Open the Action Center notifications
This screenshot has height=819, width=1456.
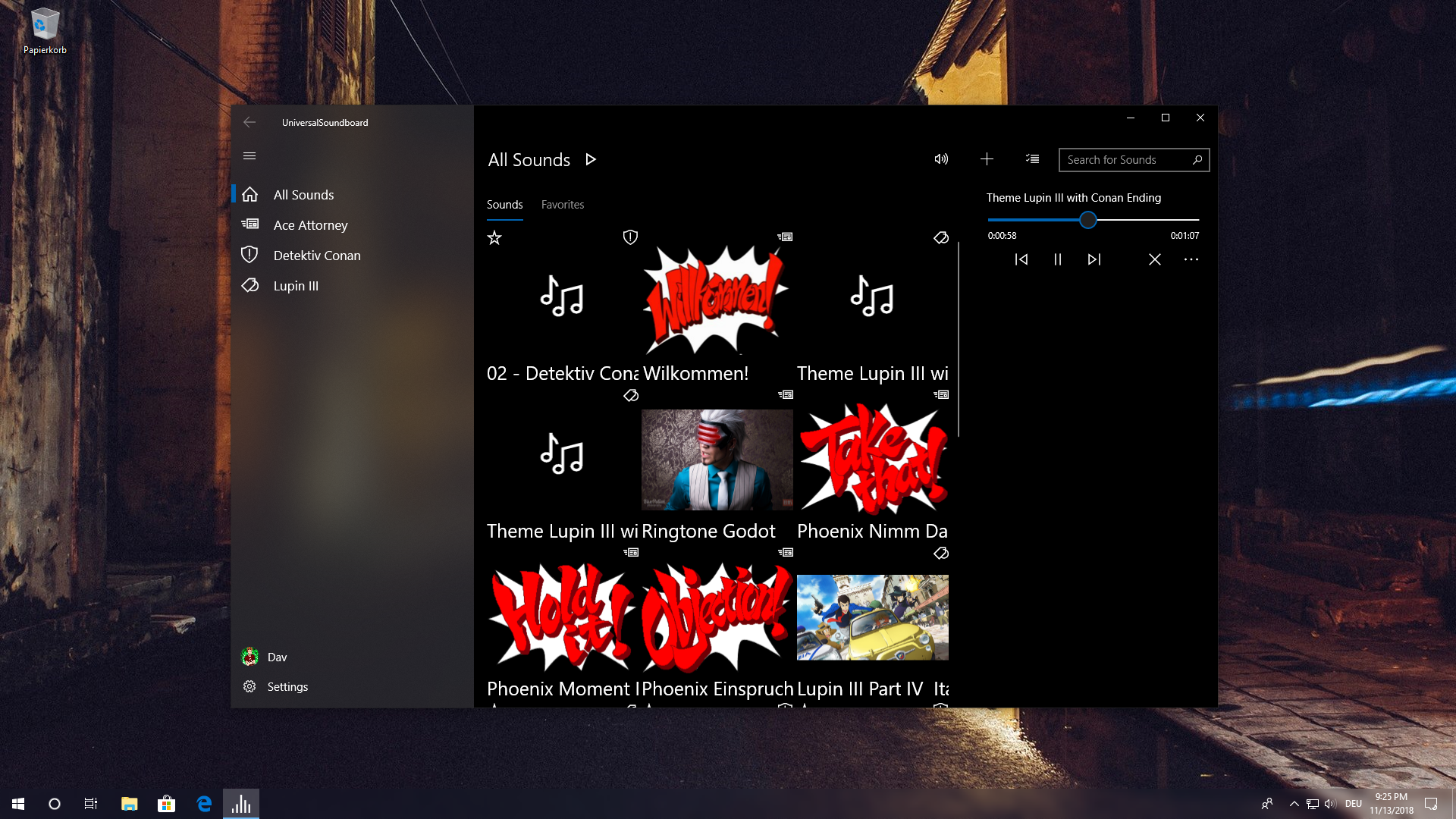pyautogui.click(x=1431, y=804)
